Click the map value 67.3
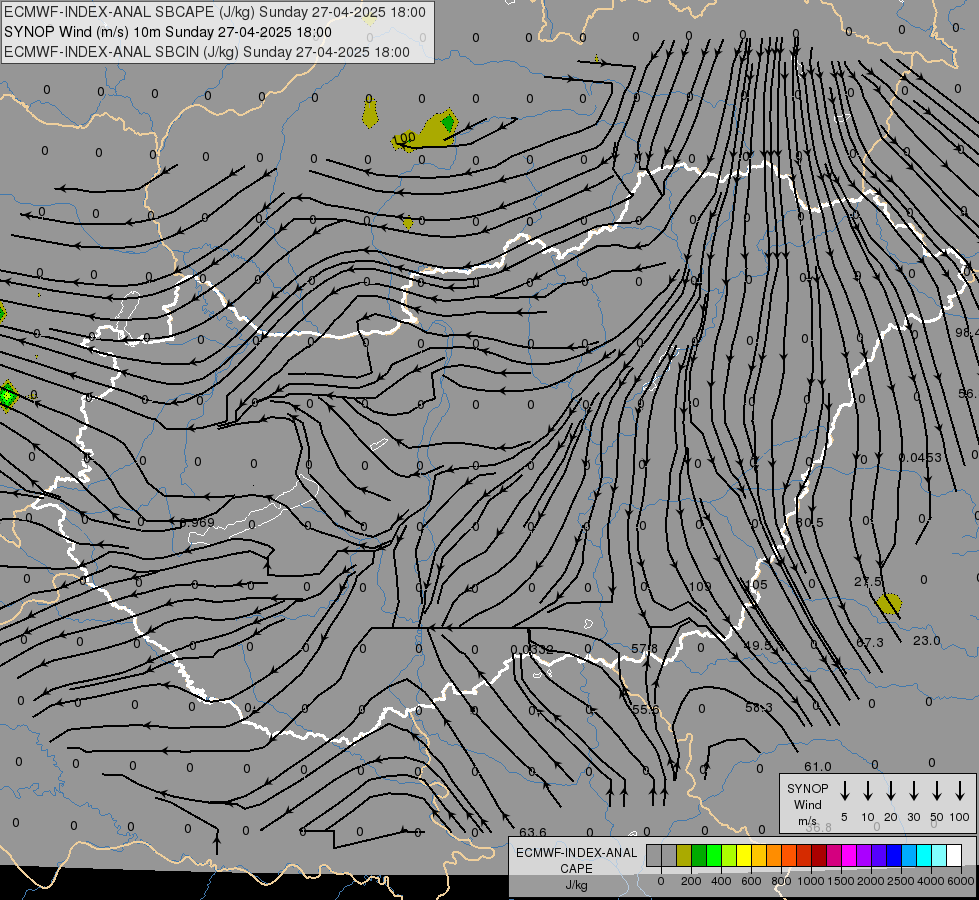 pos(870,643)
